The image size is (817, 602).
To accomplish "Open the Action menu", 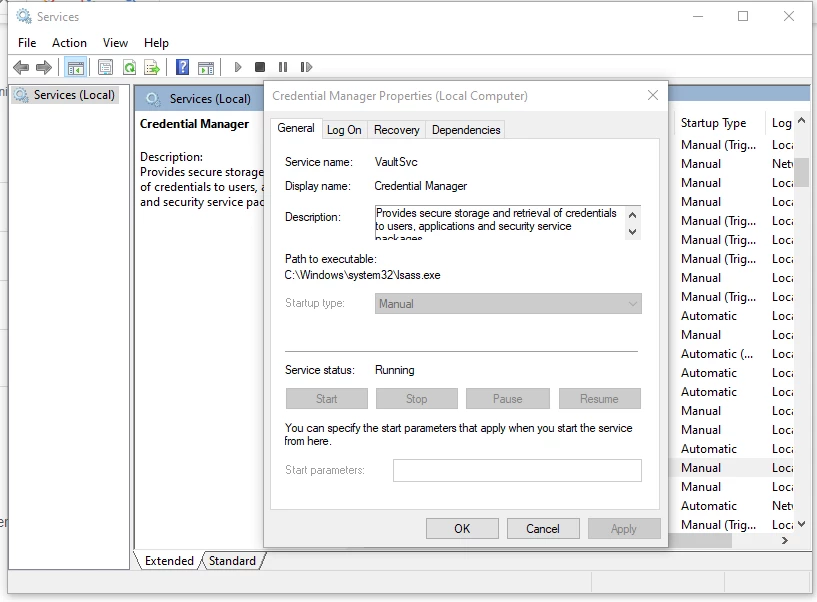I will click(69, 43).
